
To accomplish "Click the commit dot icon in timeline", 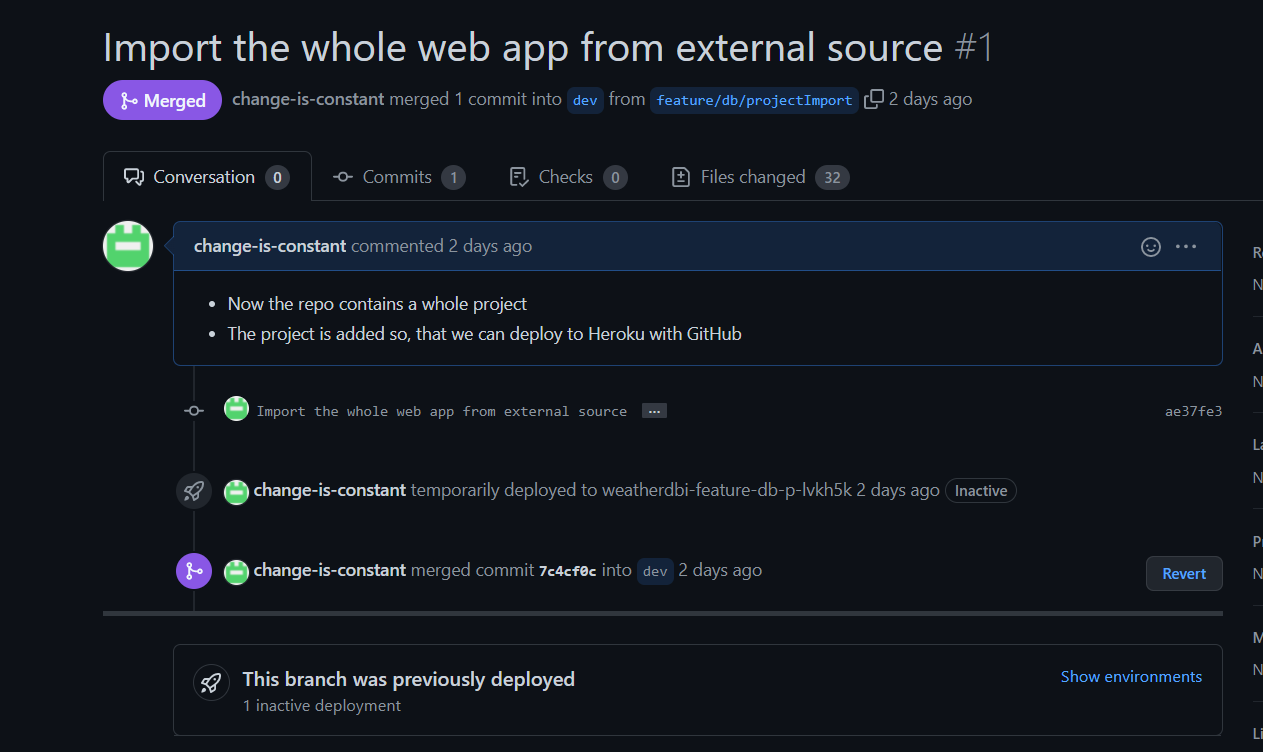I will pos(194,411).
